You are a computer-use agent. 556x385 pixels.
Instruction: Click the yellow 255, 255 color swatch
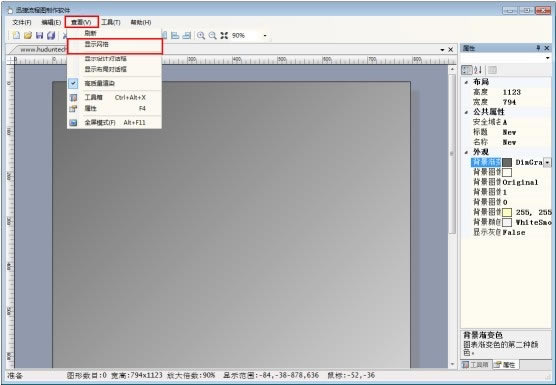point(507,212)
